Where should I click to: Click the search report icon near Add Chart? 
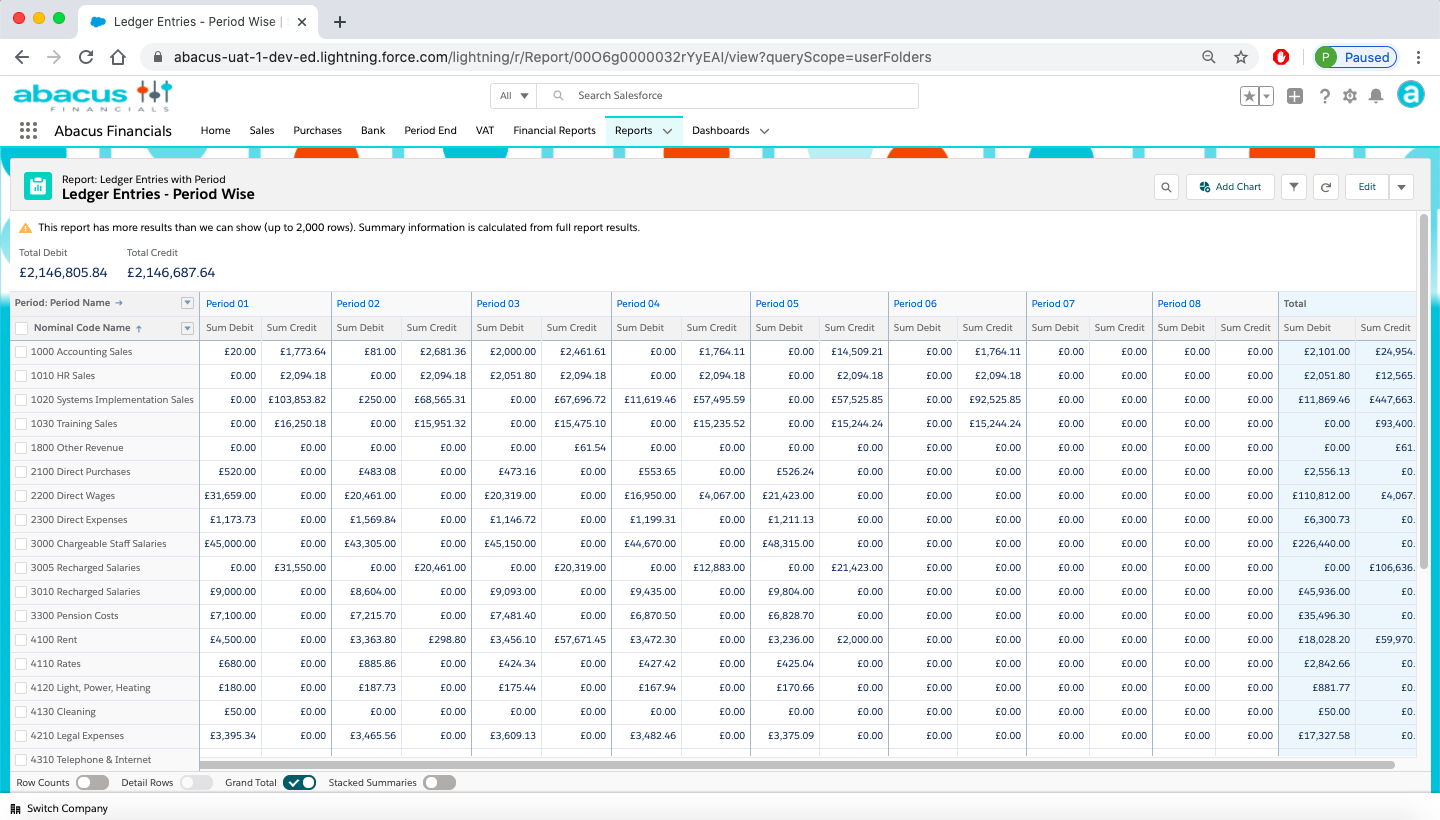(x=1166, y=186)
